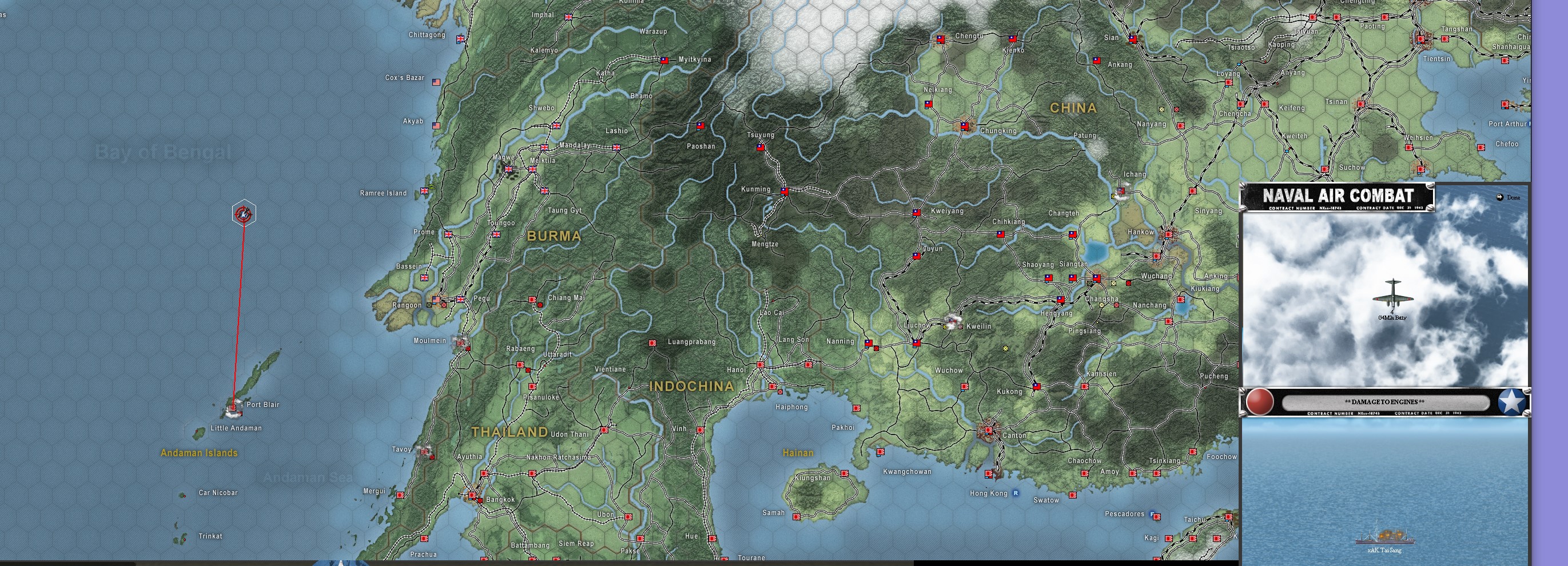Select the Akyab base flag
1568x566 pixels.
[436, 126]
